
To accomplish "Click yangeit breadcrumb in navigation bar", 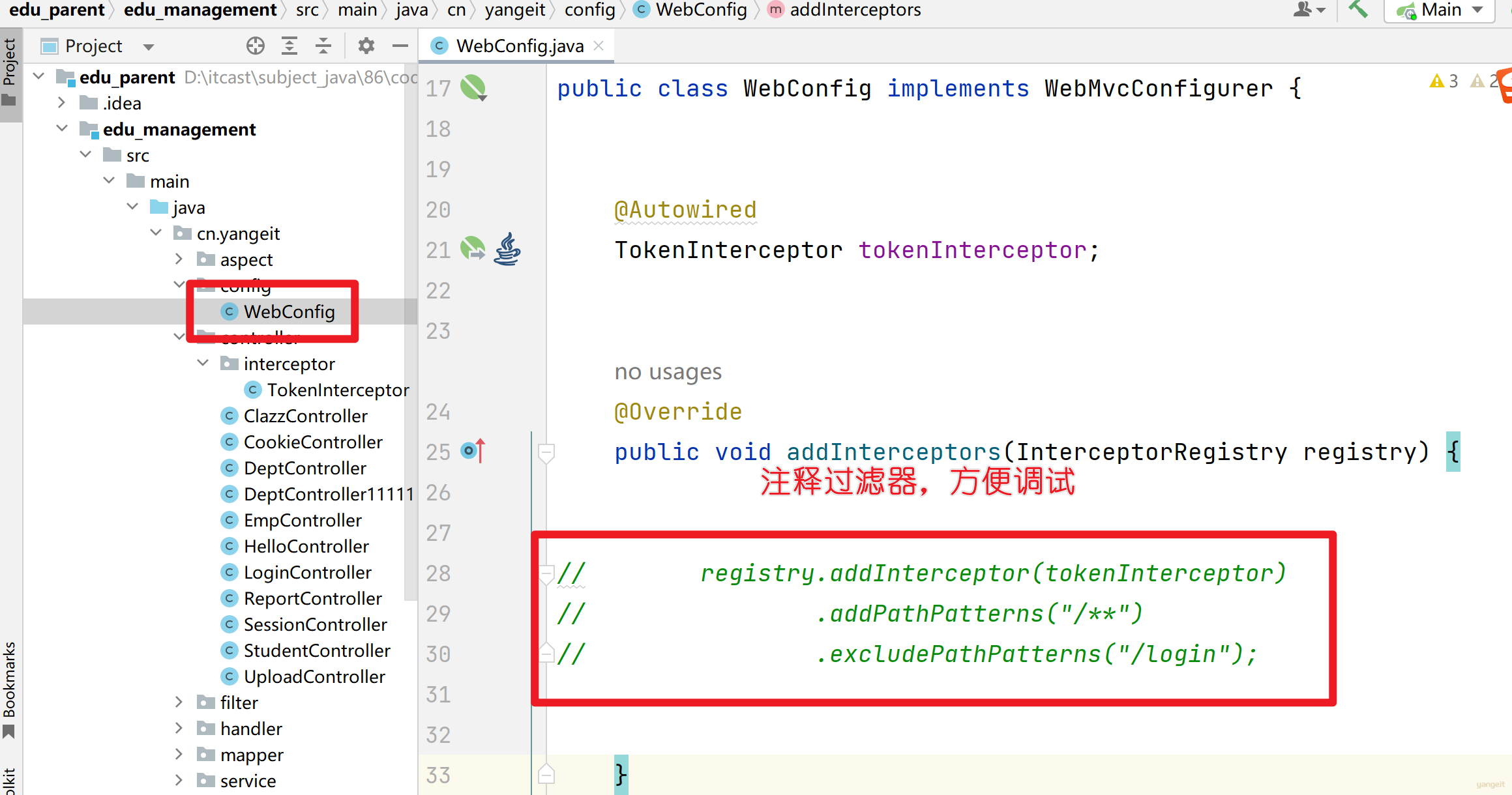I will (514, 10).
